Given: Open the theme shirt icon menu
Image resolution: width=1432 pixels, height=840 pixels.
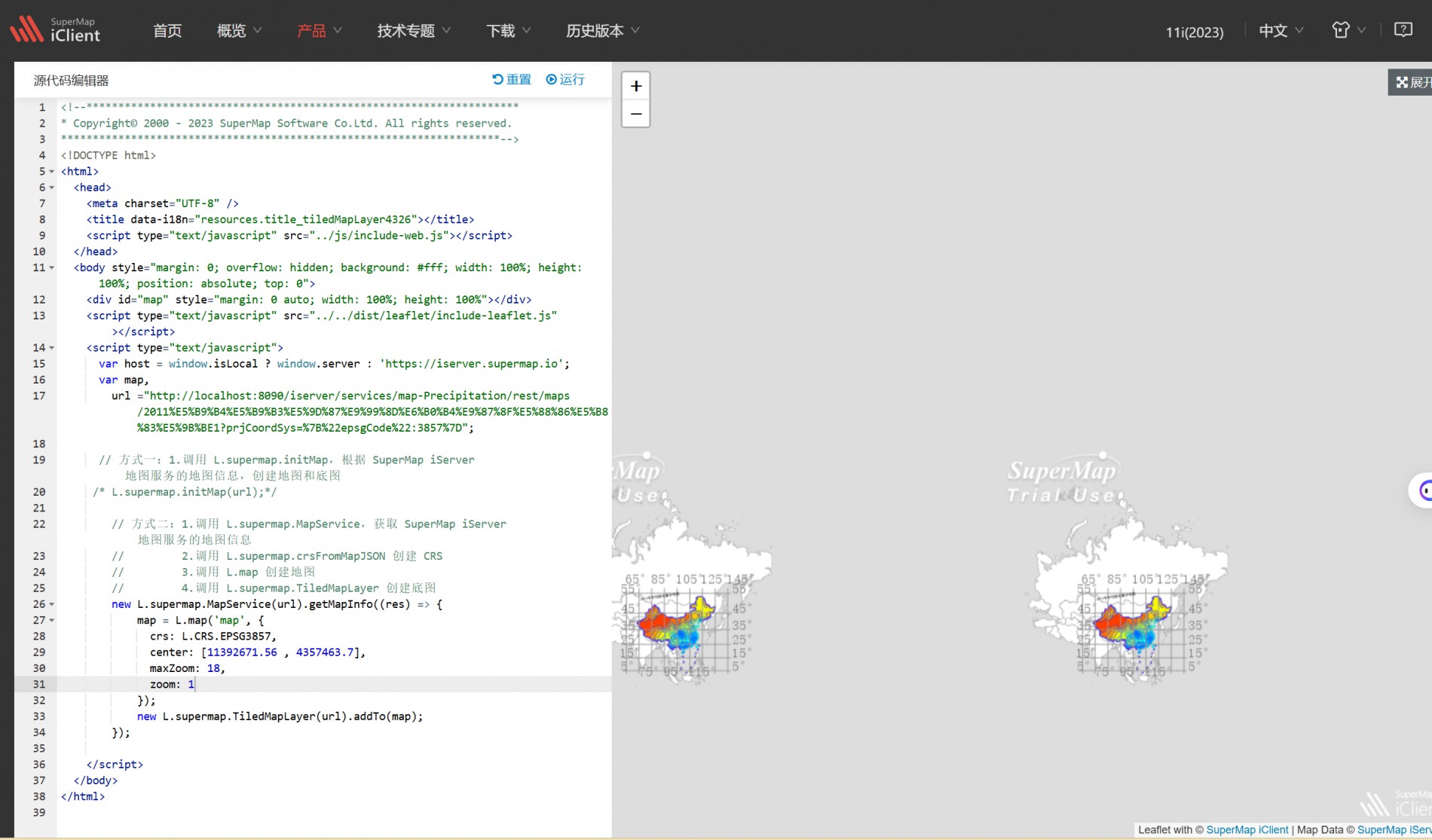Looking at the screenshot, I should 1348,30.
